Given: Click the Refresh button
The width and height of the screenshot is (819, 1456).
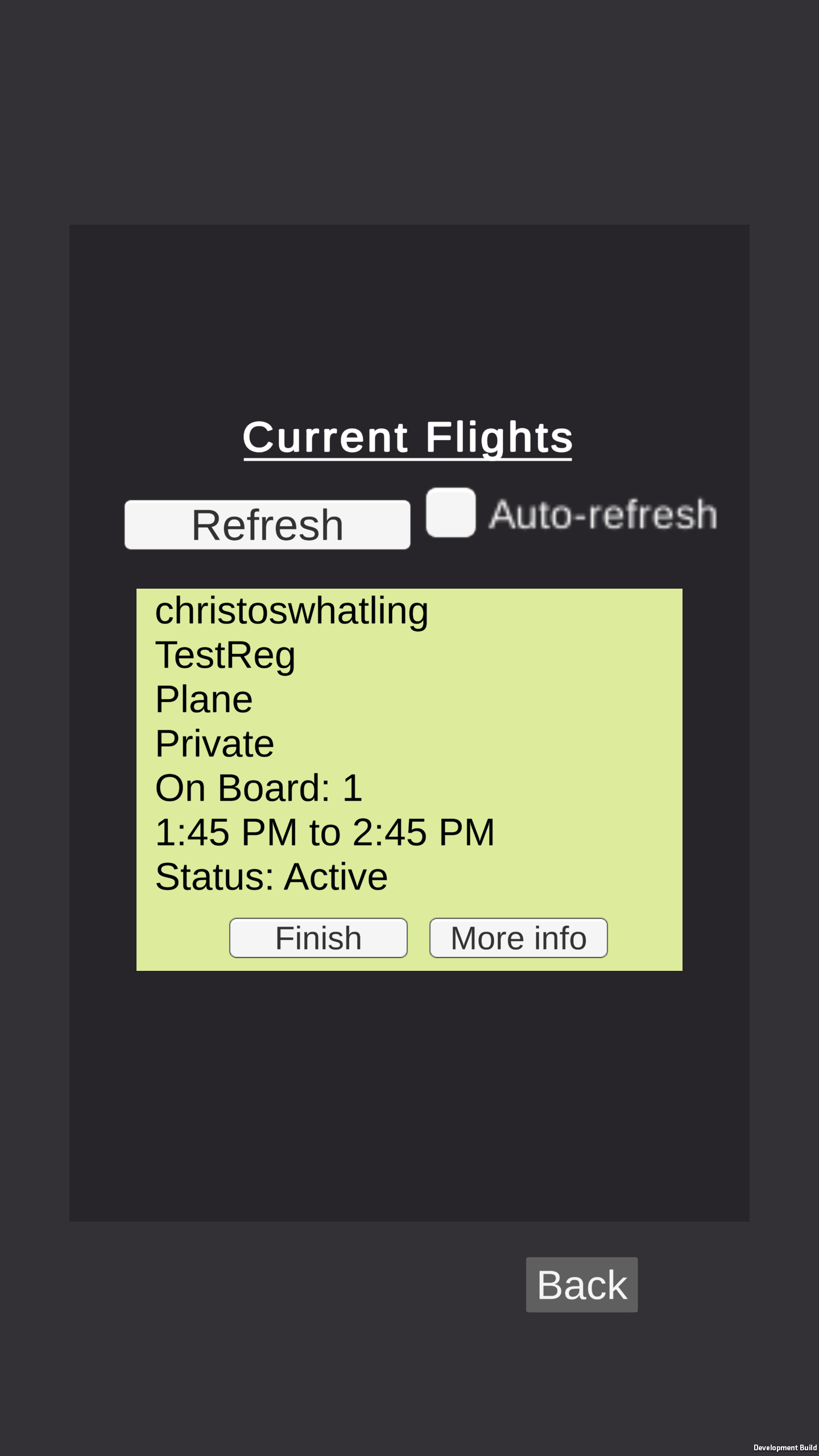Looking at the screenshot, I should pyautogui.click(x=267, y=524).
